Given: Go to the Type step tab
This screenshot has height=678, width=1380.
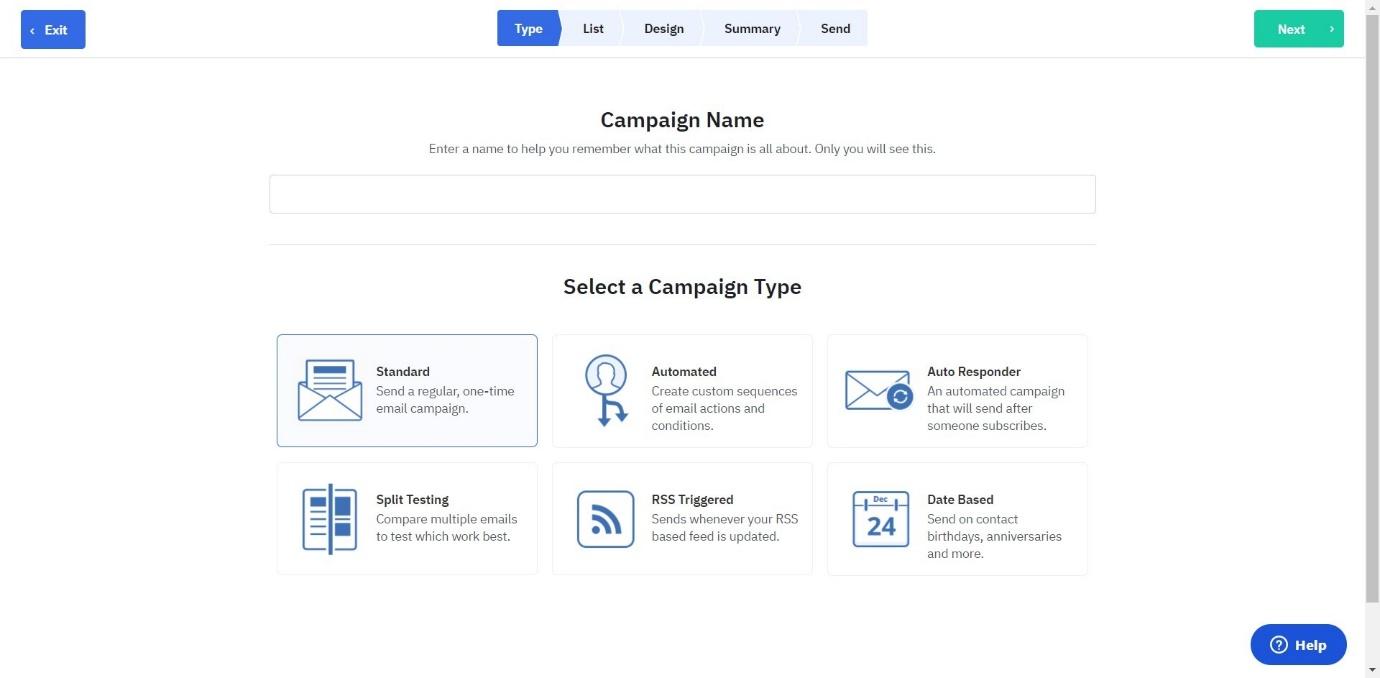Looking at the screenshot, I should pos(528,28).
